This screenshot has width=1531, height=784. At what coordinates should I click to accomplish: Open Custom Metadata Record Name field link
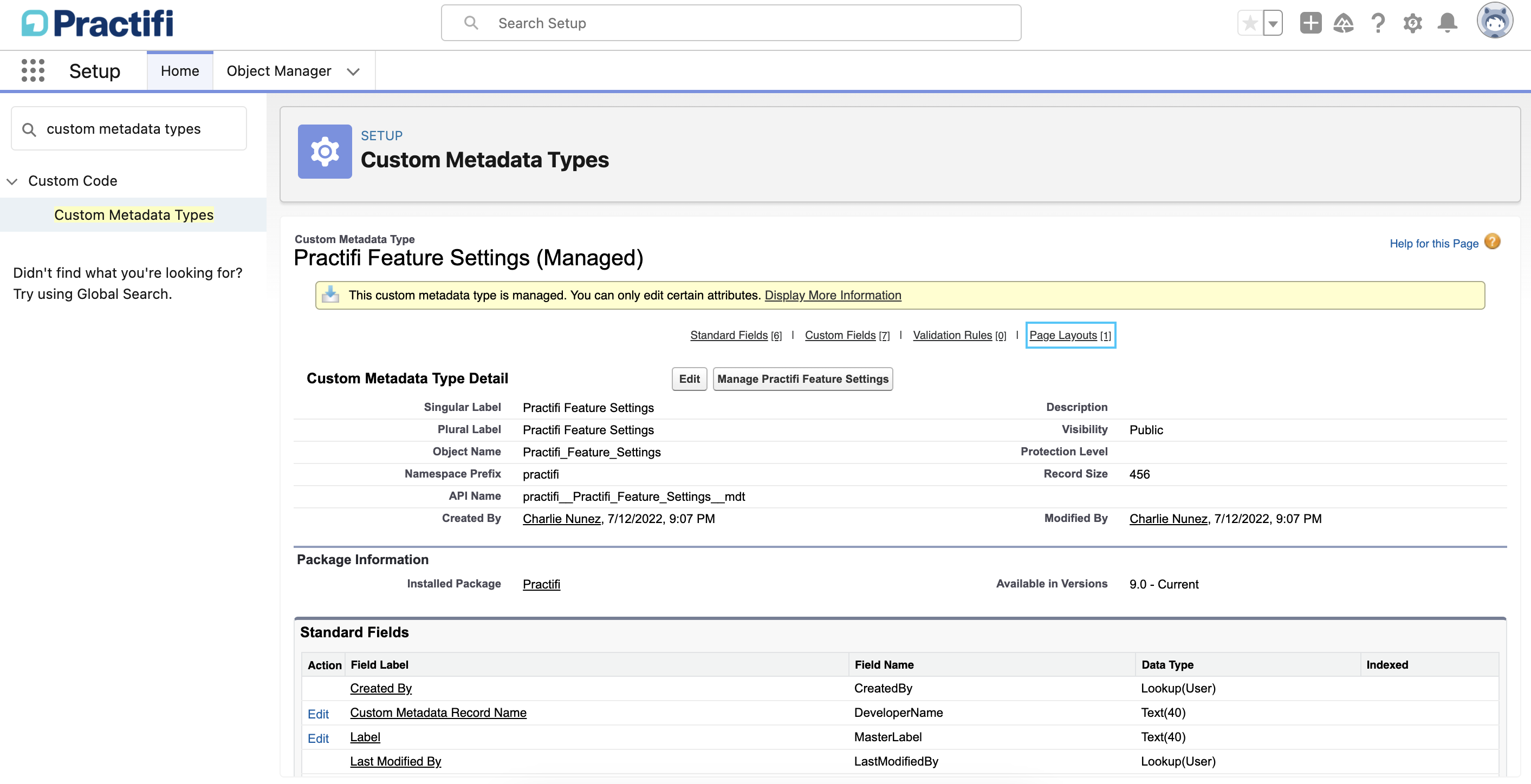pyautogui.click(x=438, y=712)
